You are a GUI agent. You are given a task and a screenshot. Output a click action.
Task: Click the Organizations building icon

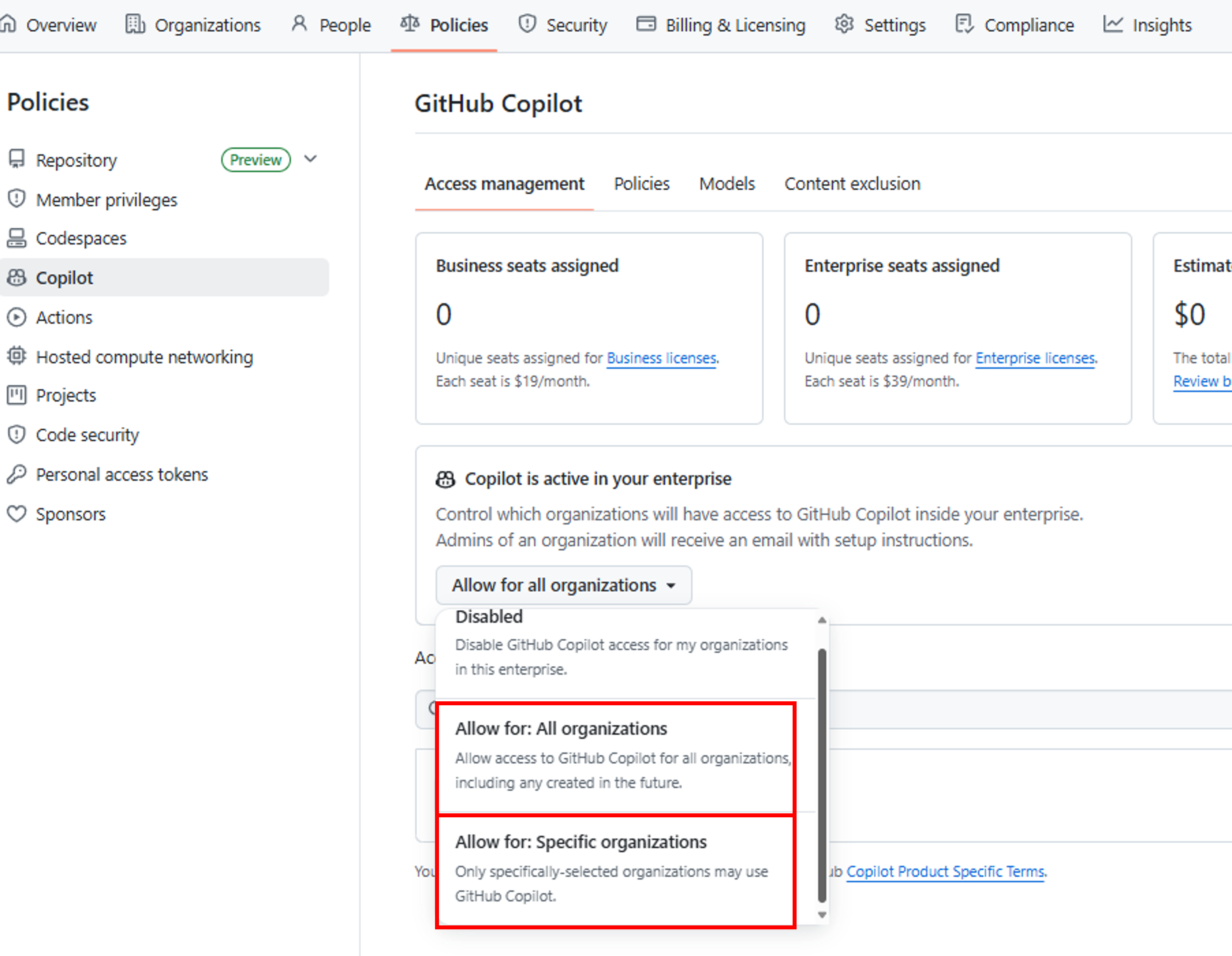pyautogui.click(x=135, y=24)
